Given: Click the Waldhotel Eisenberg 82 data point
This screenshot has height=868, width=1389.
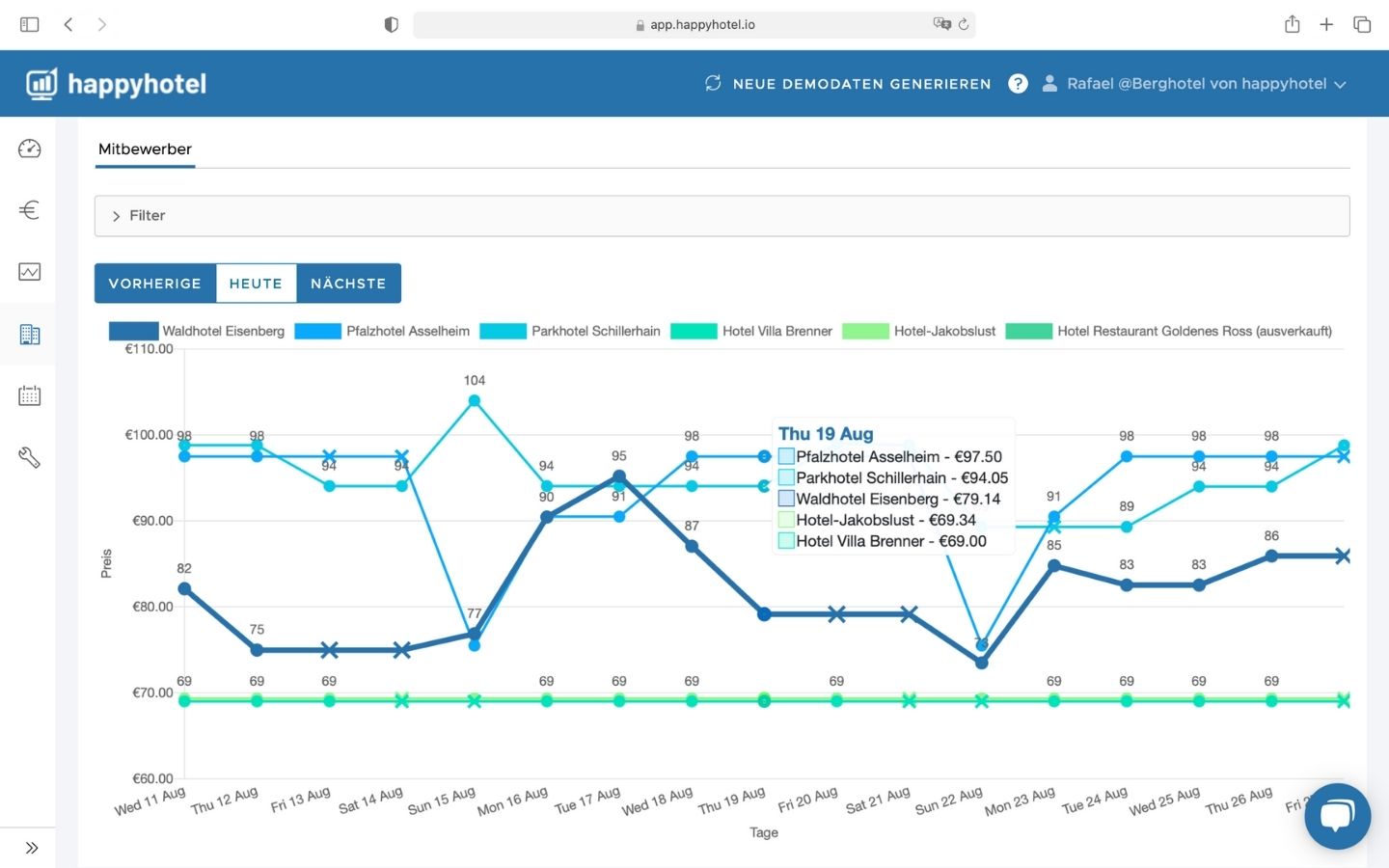Looking at the screenshot, I should [x=184, y=588].
